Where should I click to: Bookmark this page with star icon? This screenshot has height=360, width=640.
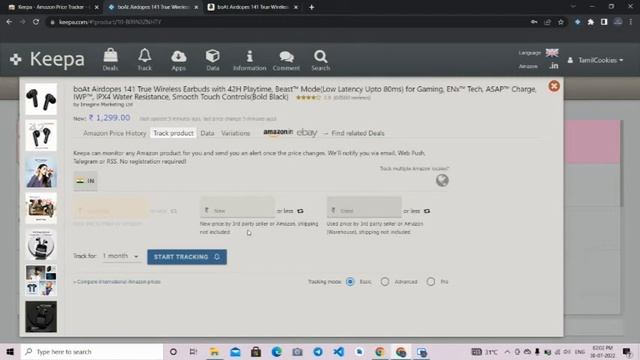(561, 22)
